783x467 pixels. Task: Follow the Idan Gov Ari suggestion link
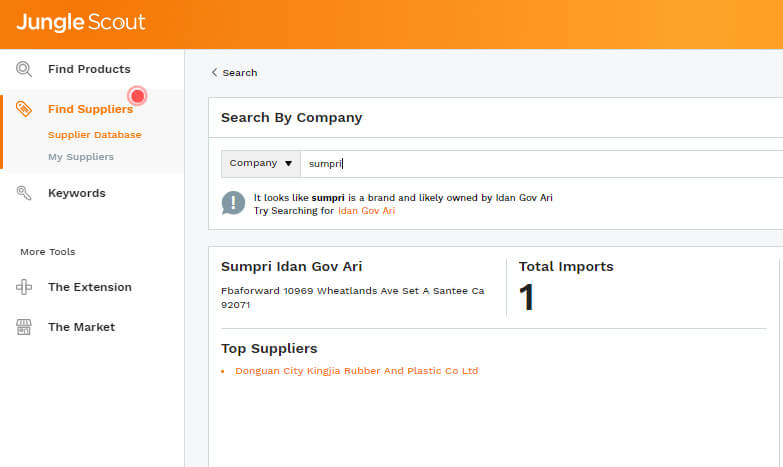(x=366, y=211)
